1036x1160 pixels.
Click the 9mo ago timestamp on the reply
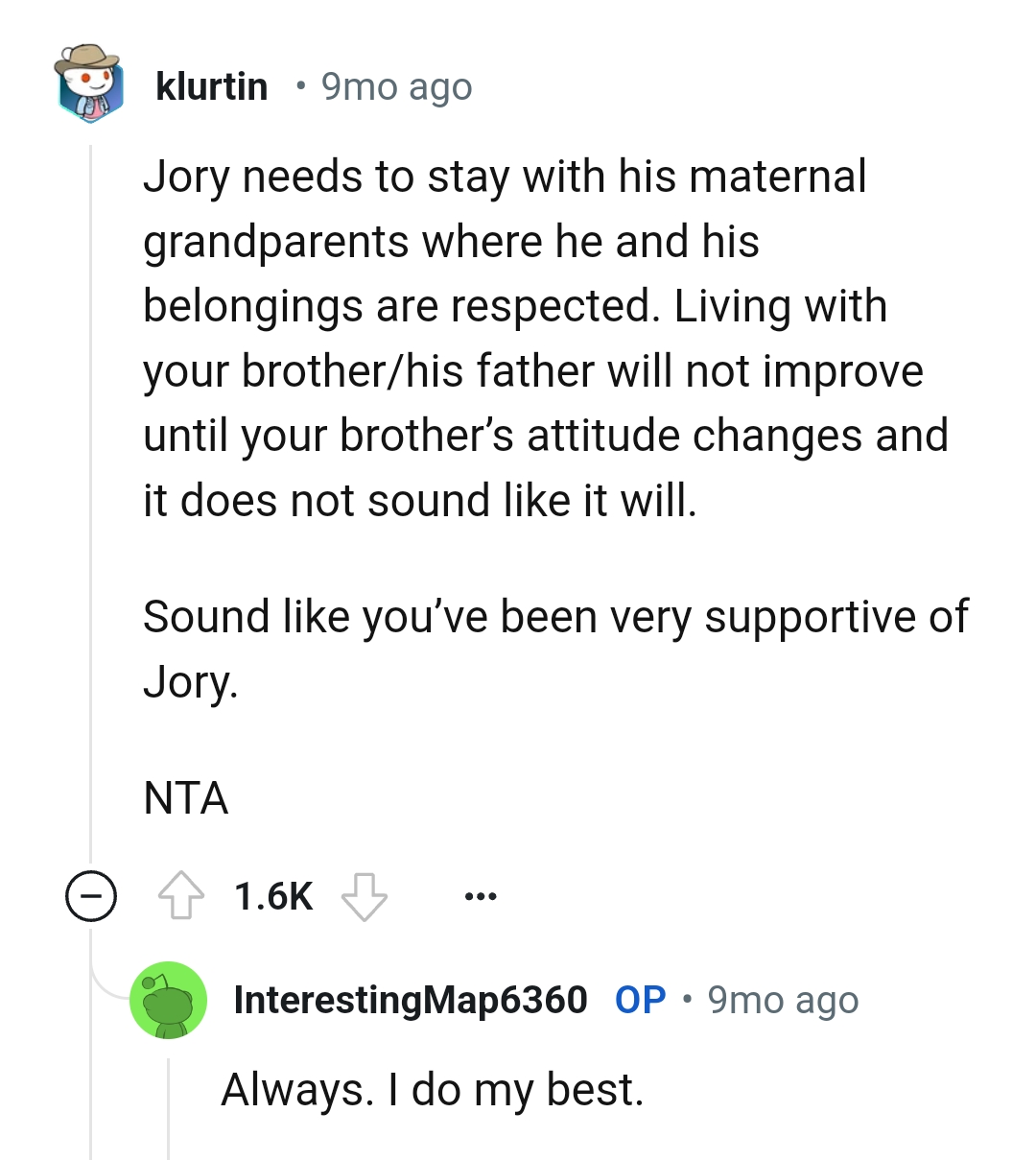tap(783, 1000)
